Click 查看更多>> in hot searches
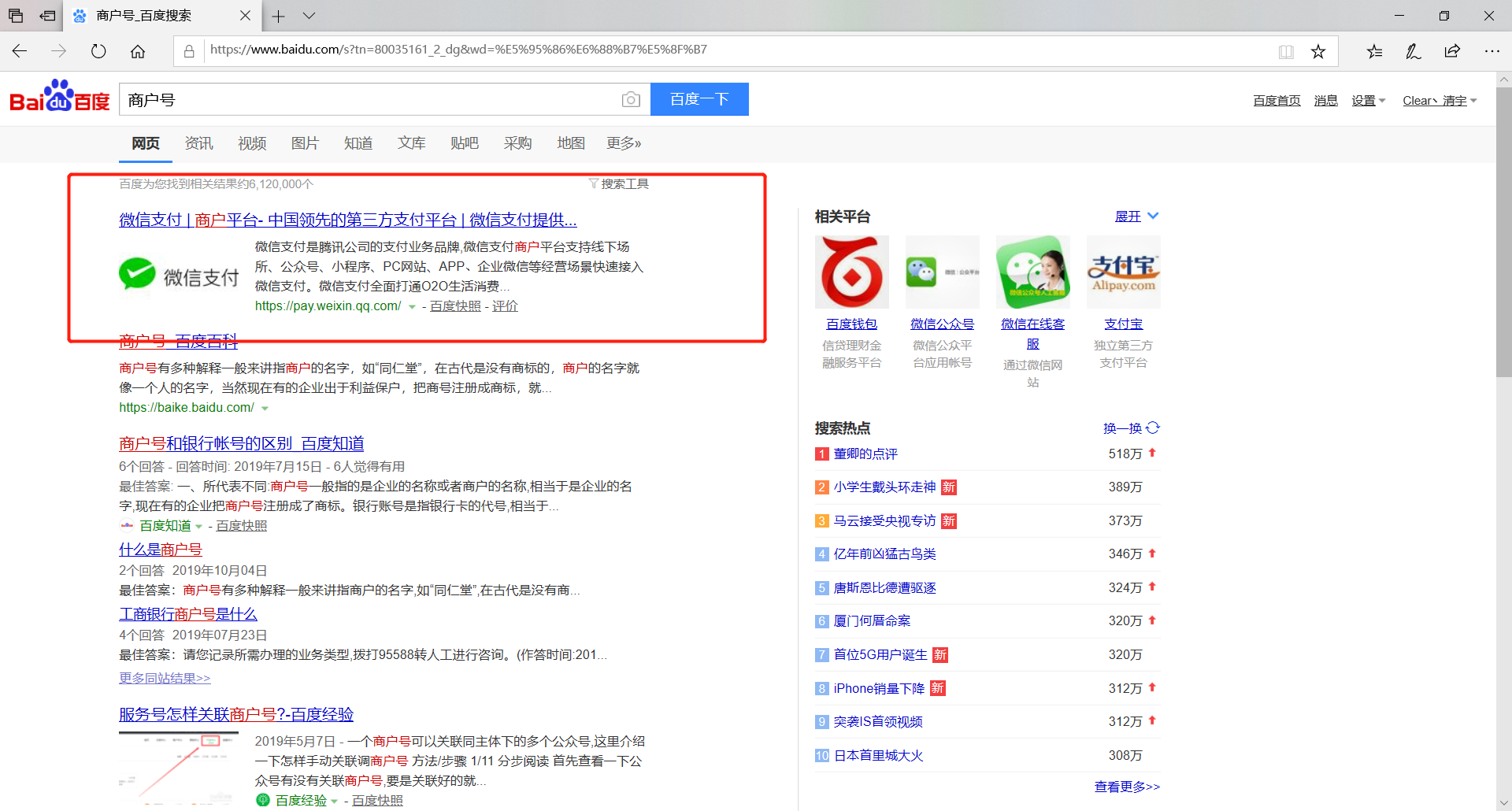 pyautogui.click(x=1127, y=787)
